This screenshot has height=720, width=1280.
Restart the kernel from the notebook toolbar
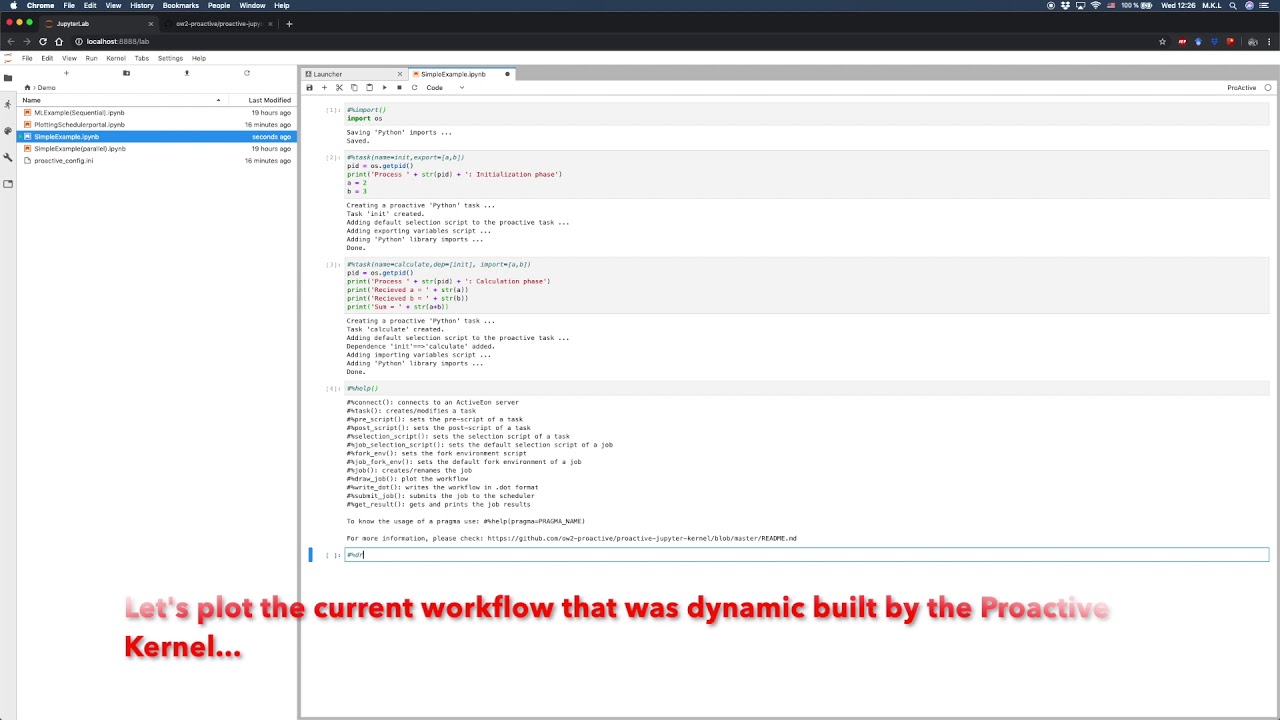pos(414,88)
